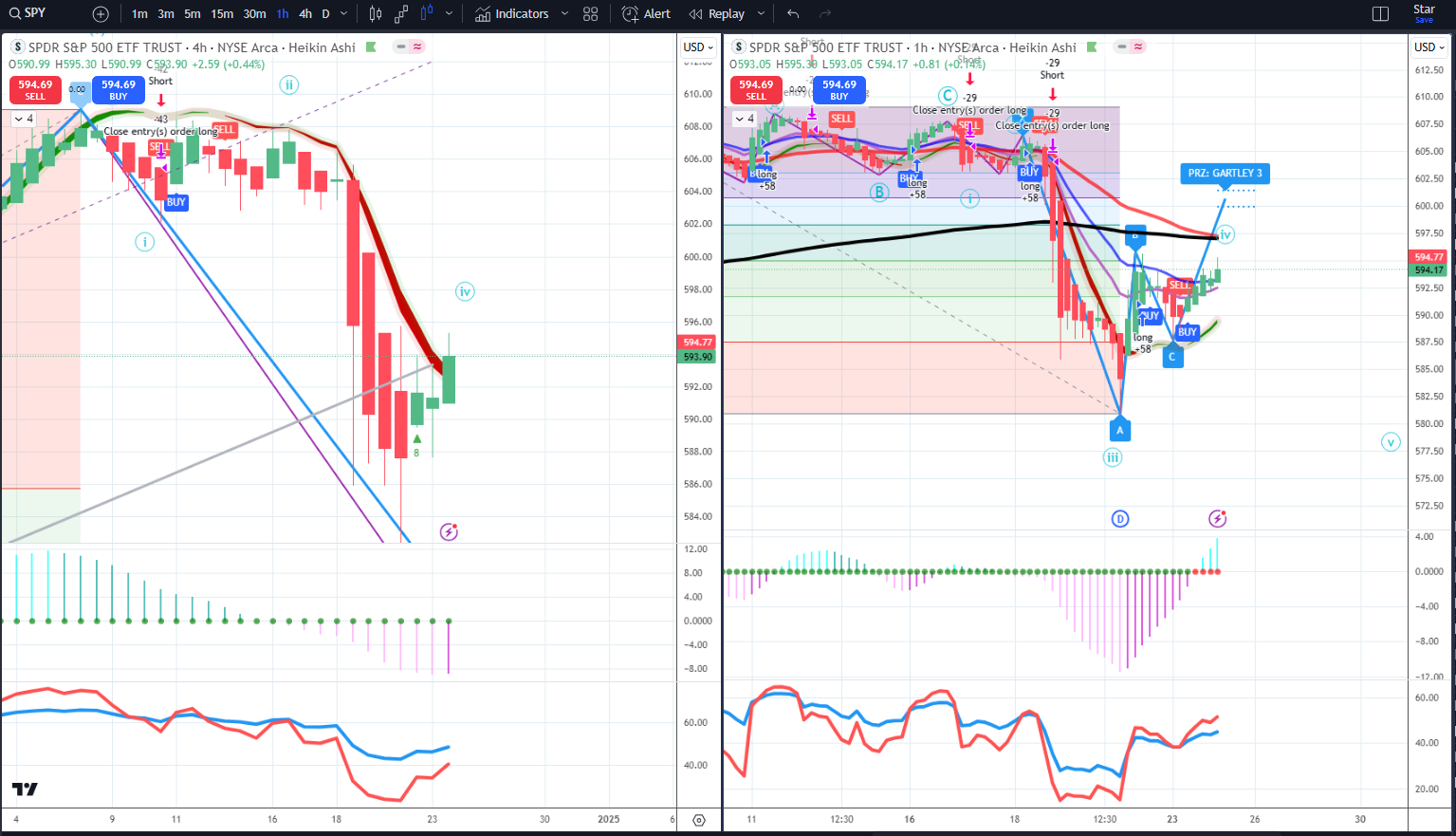Choose the candlestick chart style icon

pos(376,14)
